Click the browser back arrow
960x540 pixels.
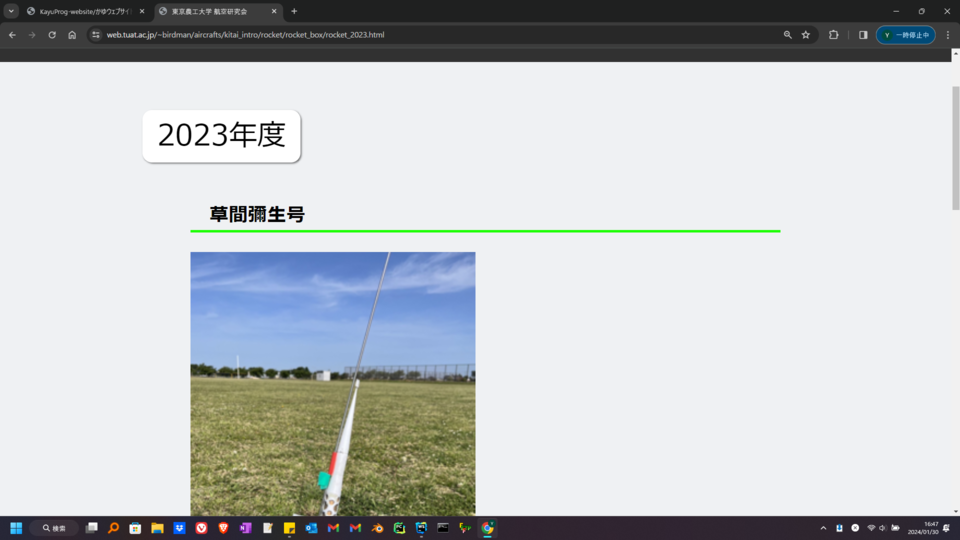point(12,35)
